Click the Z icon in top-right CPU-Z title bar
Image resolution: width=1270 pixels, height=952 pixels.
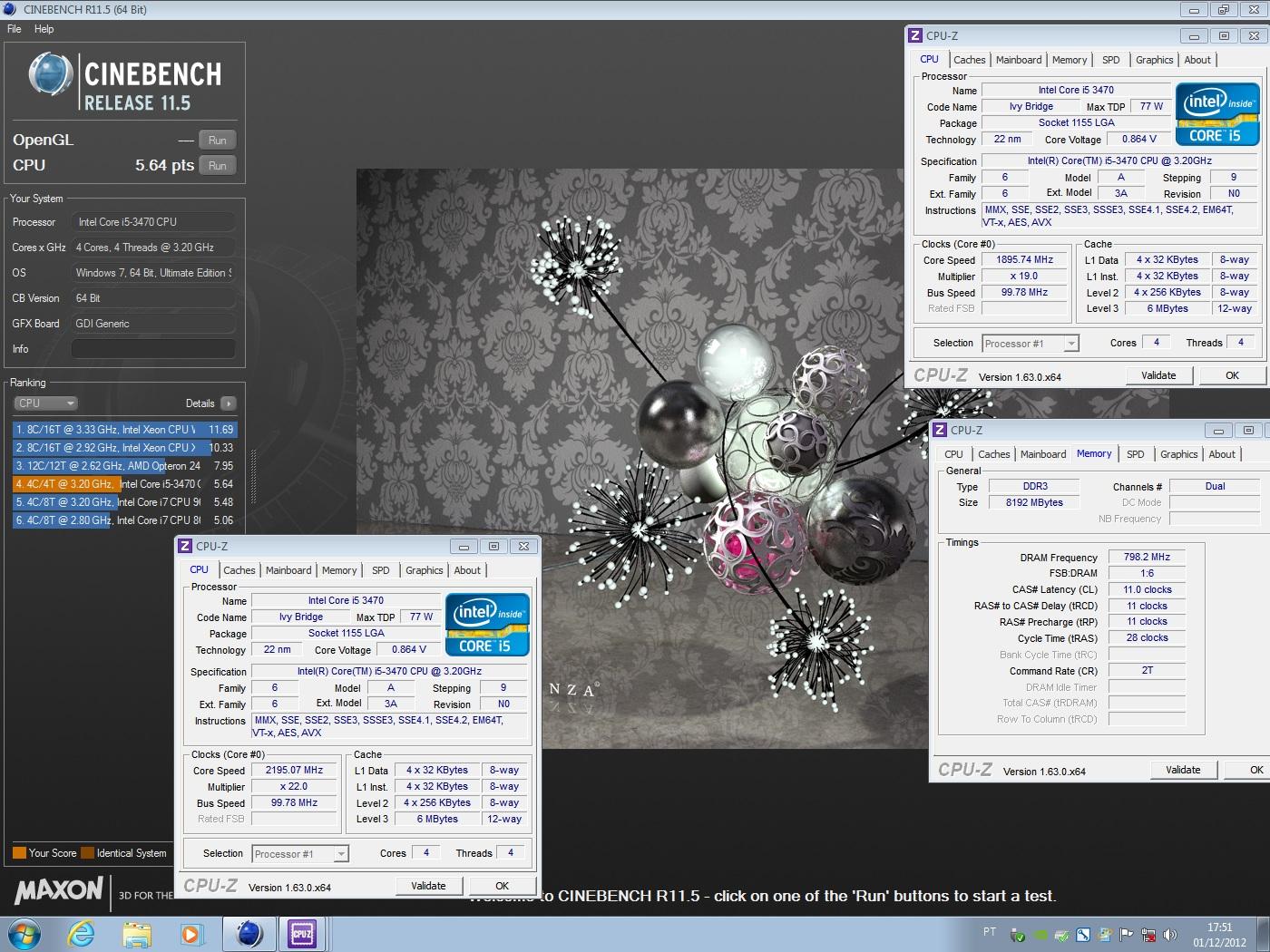915,35
